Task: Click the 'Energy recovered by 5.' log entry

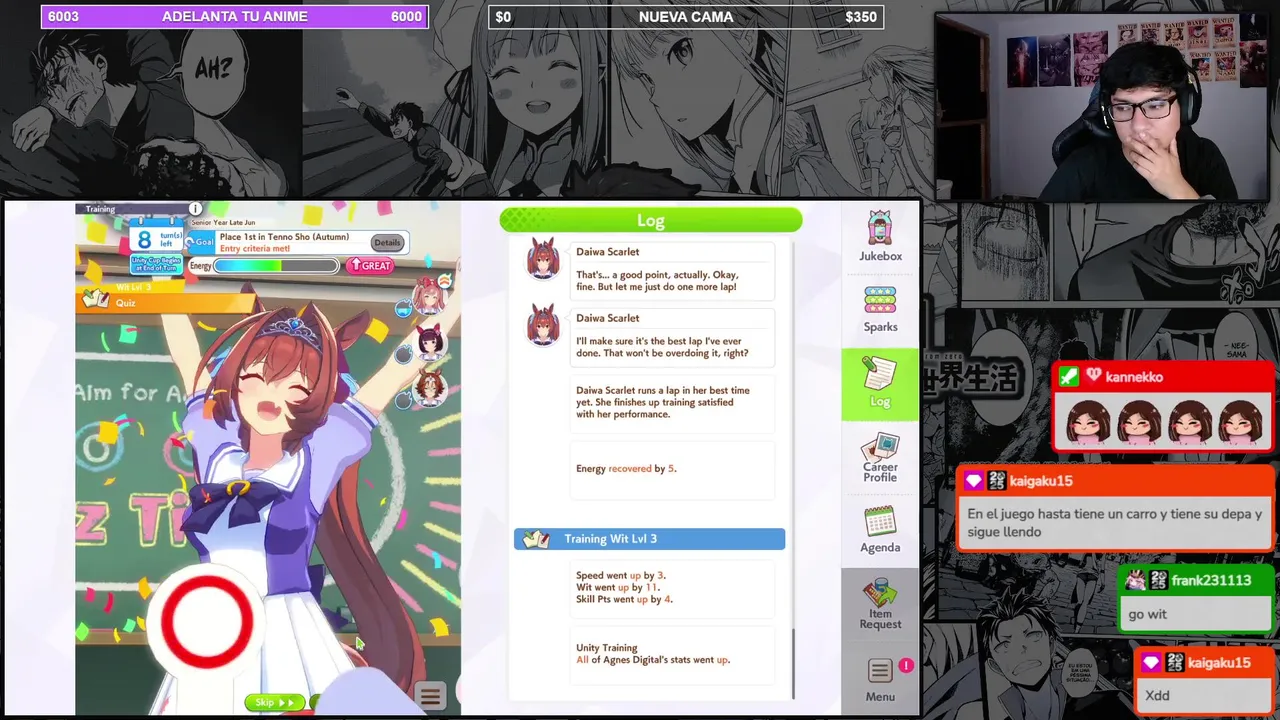Action: [626, 468]
